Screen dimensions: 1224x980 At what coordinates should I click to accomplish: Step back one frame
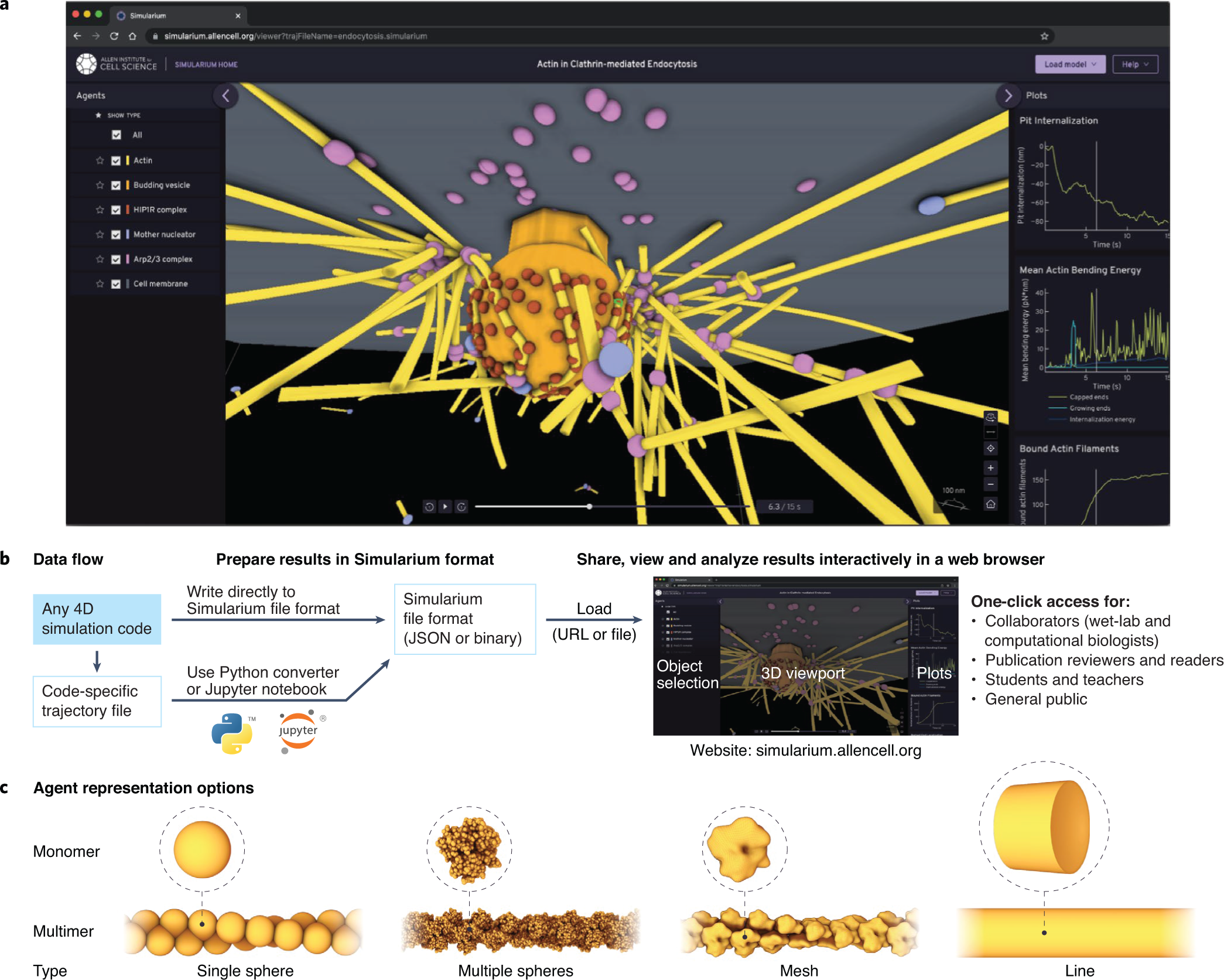(x=429, y=507)
